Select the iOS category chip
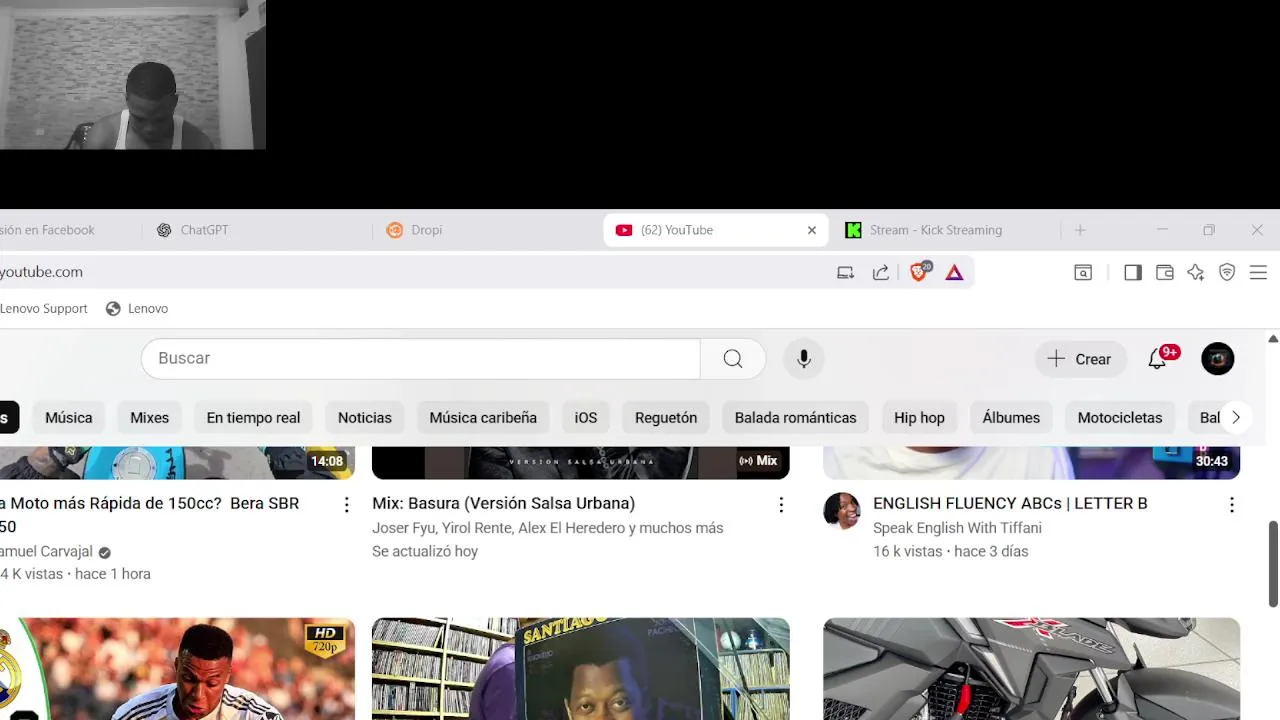 (x=586, y=418)
